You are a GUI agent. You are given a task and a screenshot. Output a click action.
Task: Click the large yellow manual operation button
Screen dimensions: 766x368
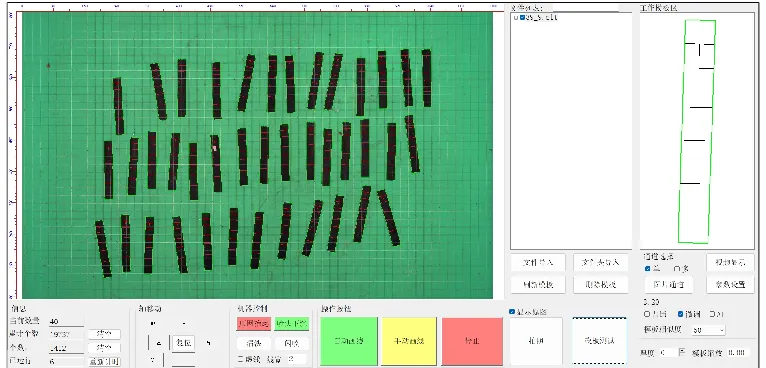[409, 341]
